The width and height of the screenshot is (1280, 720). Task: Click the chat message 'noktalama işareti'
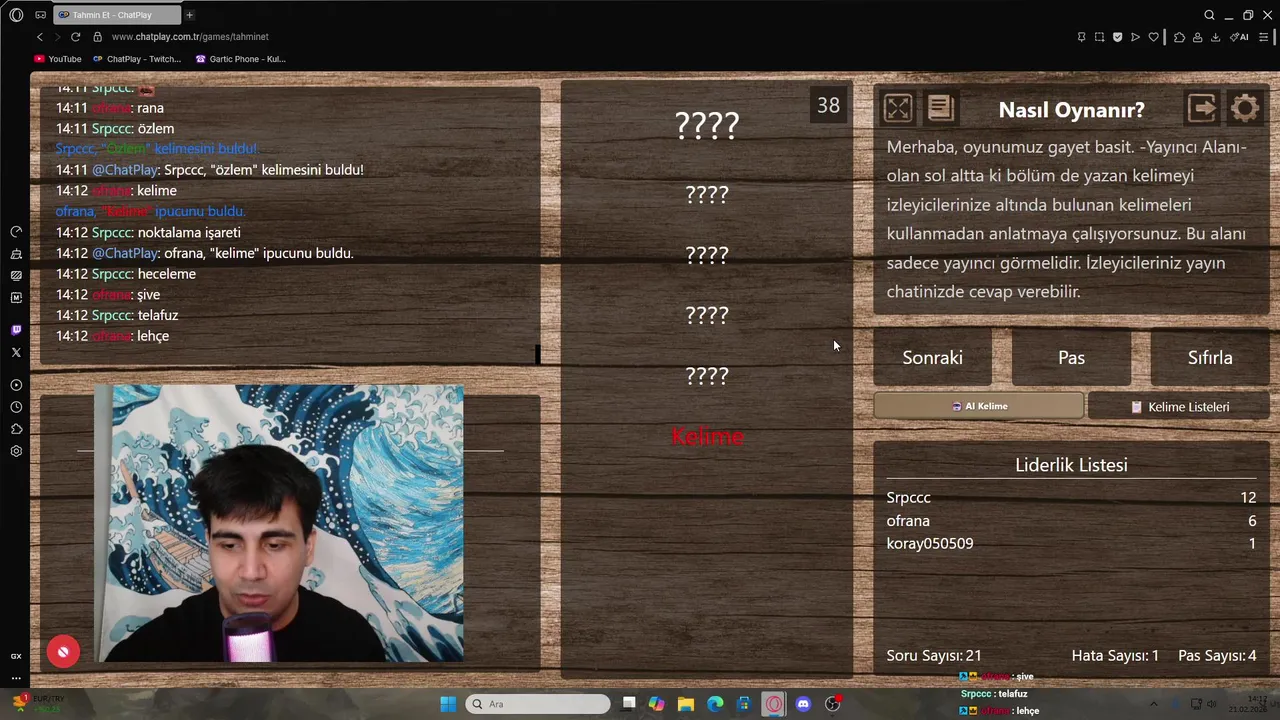pos(189,232)
